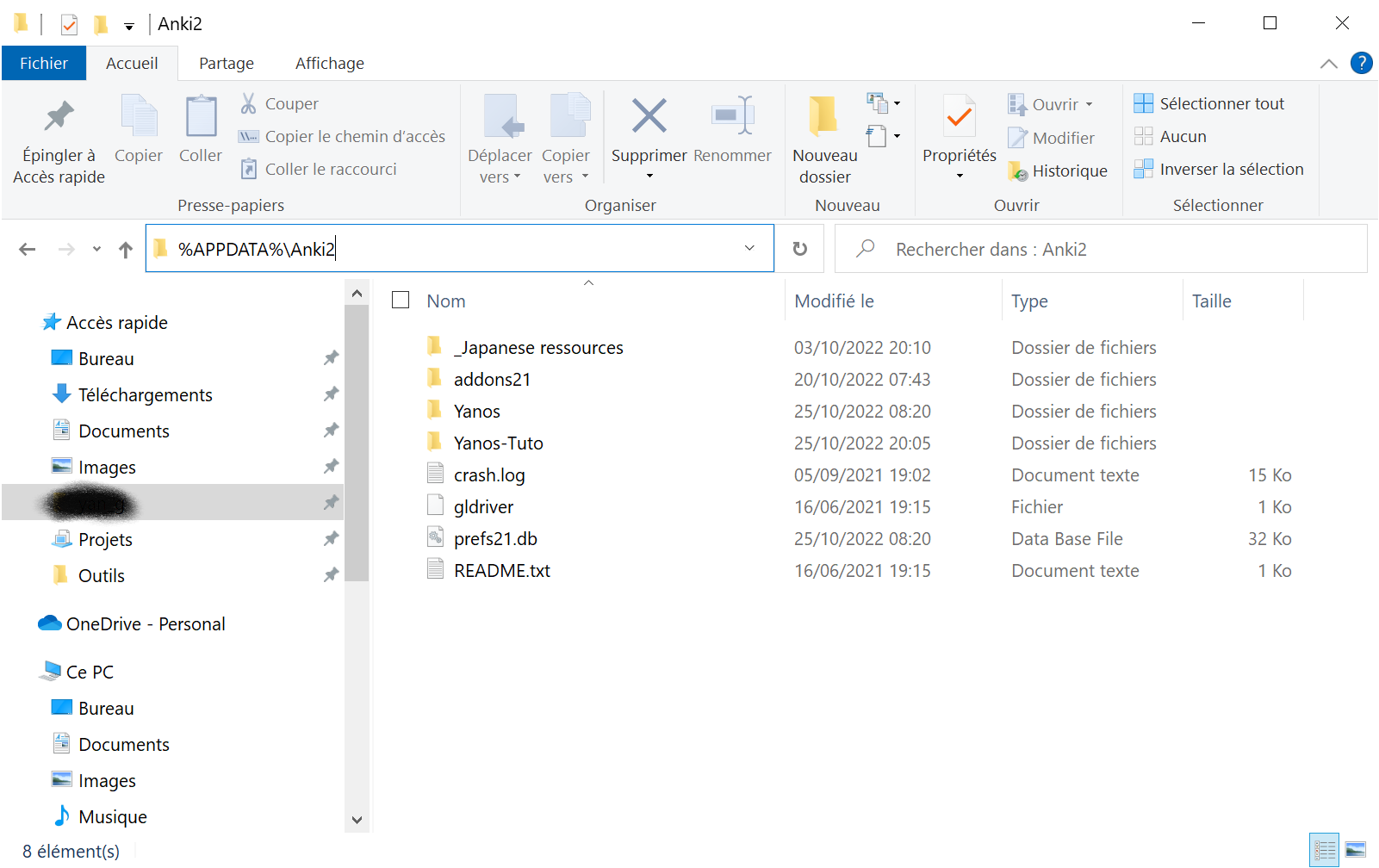Open the Fichier menu

(x=43, y=62)
